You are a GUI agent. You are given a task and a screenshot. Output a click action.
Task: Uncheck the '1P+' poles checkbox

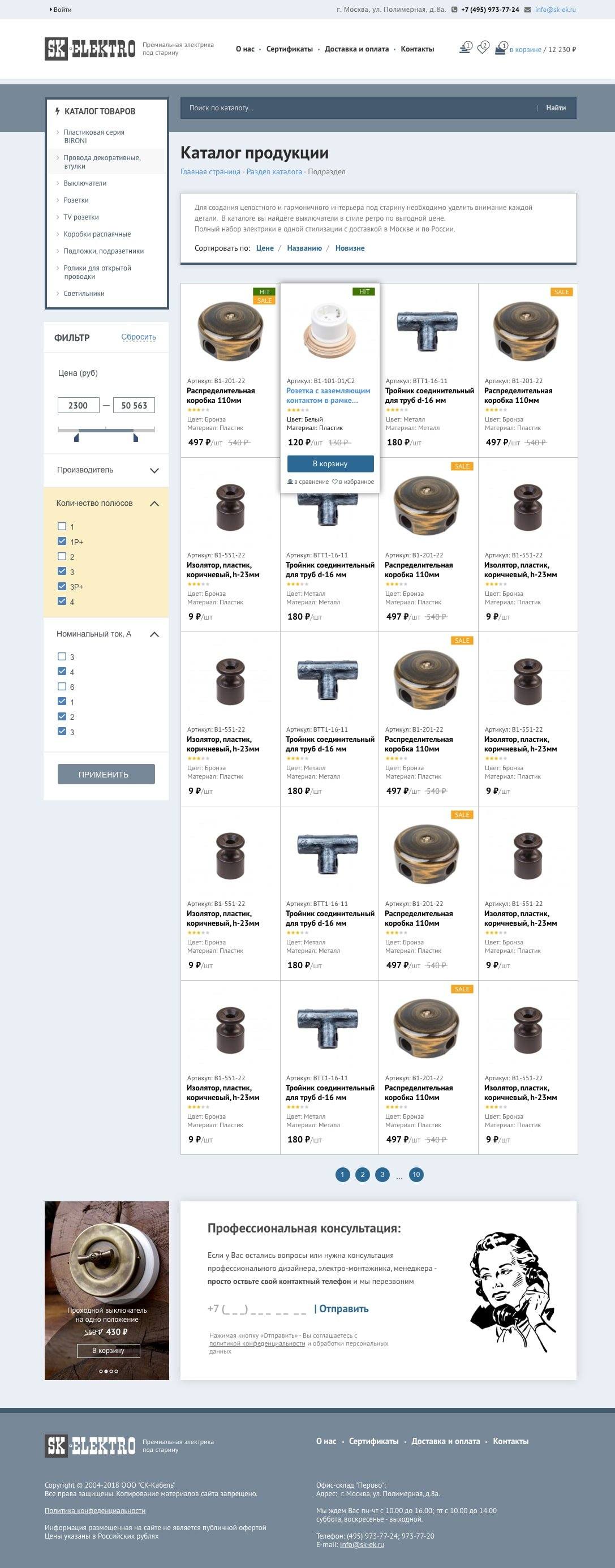62,541
